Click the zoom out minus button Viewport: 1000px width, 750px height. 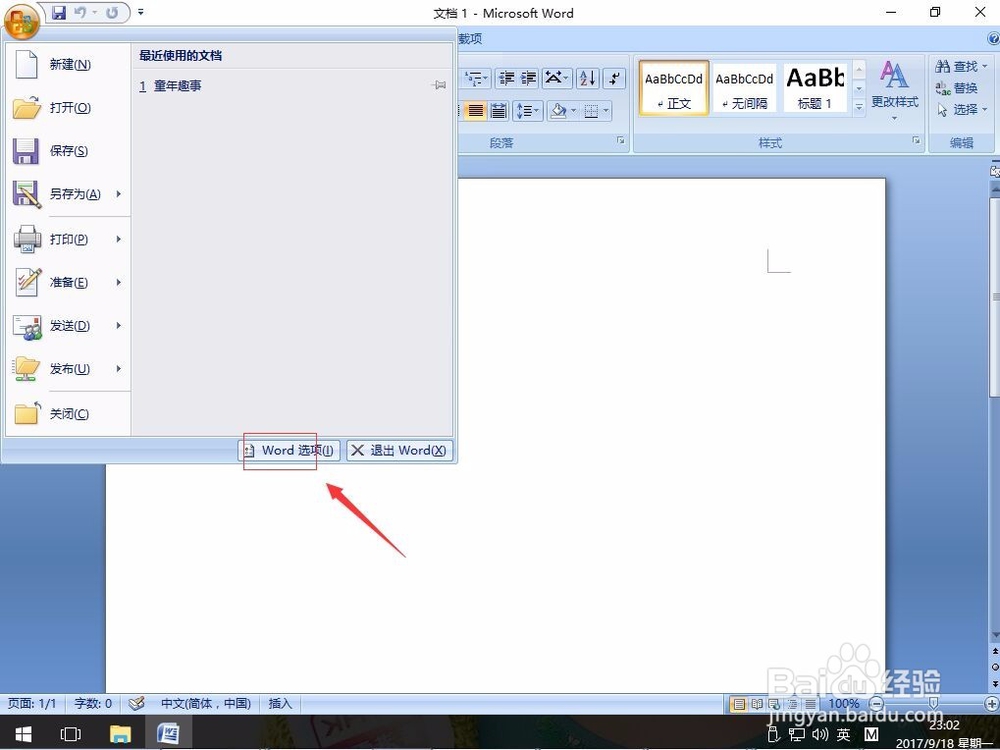pyautogui.click(x=877, y=704)
